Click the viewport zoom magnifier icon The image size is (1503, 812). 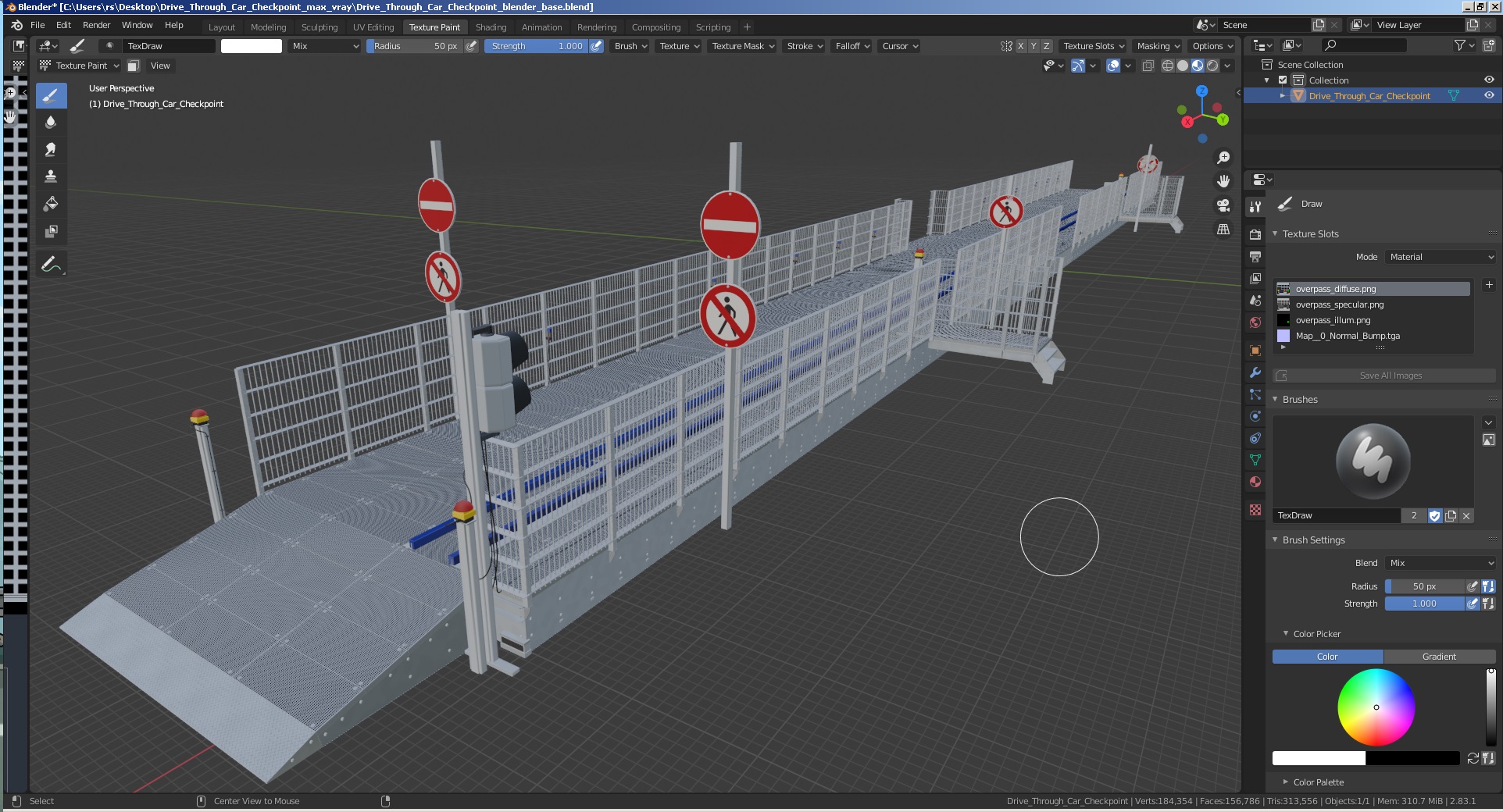pyautogui.click(x=1223, y=158)
